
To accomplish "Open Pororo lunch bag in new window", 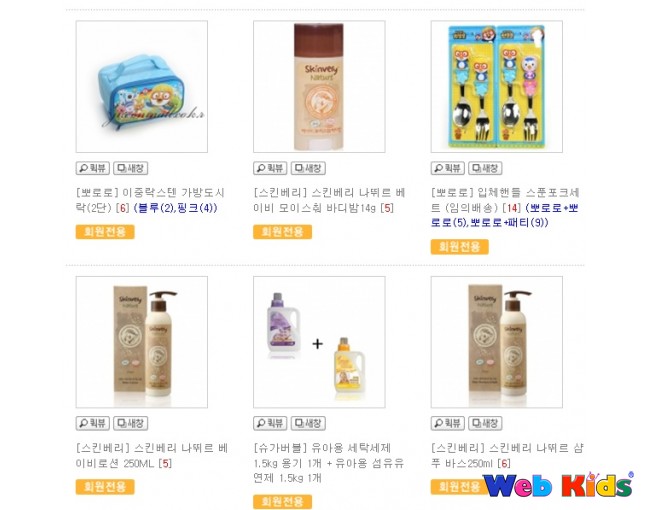I will point(131,168).
